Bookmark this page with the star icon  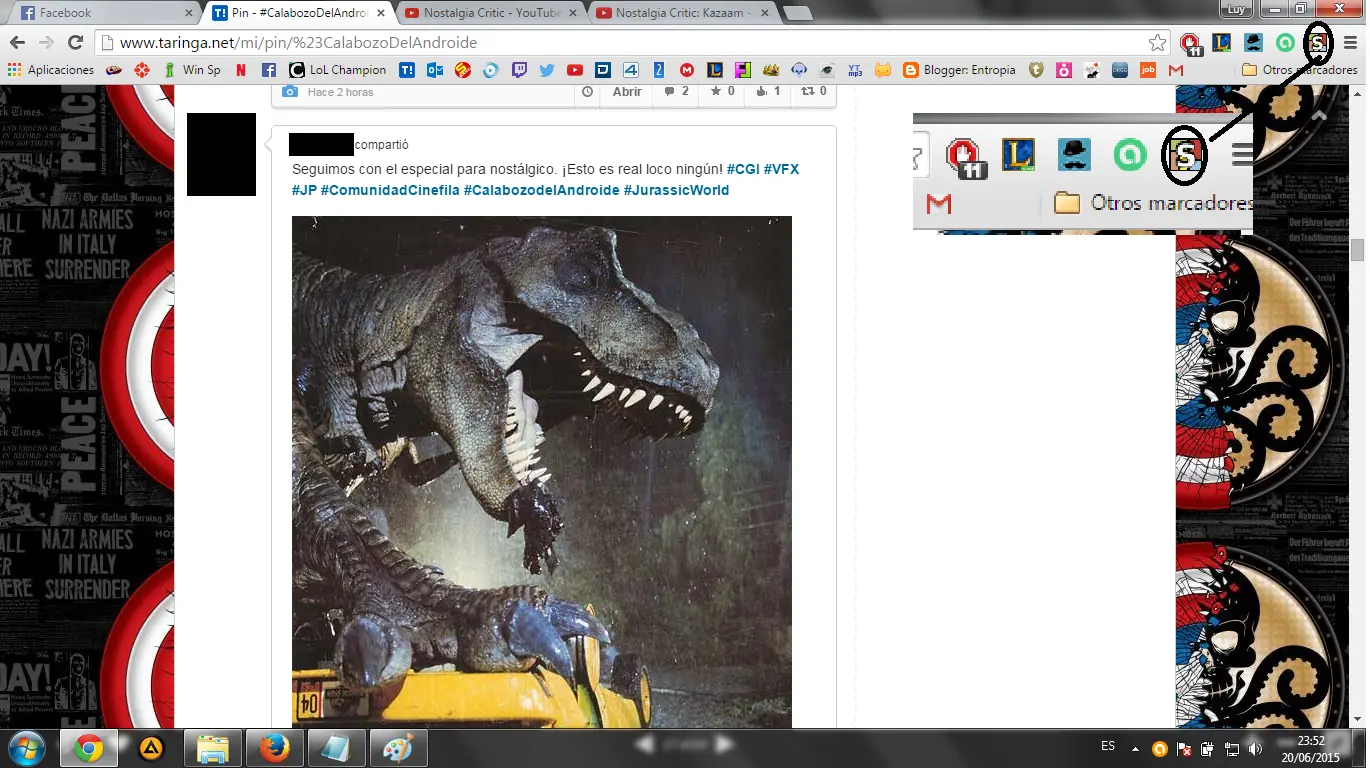(1157, 42)
